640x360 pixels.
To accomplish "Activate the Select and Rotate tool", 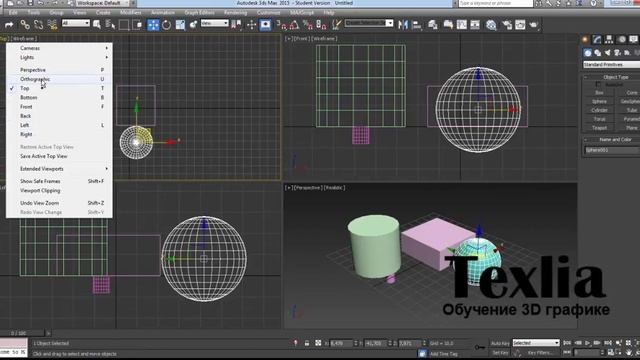I will 167,25.
